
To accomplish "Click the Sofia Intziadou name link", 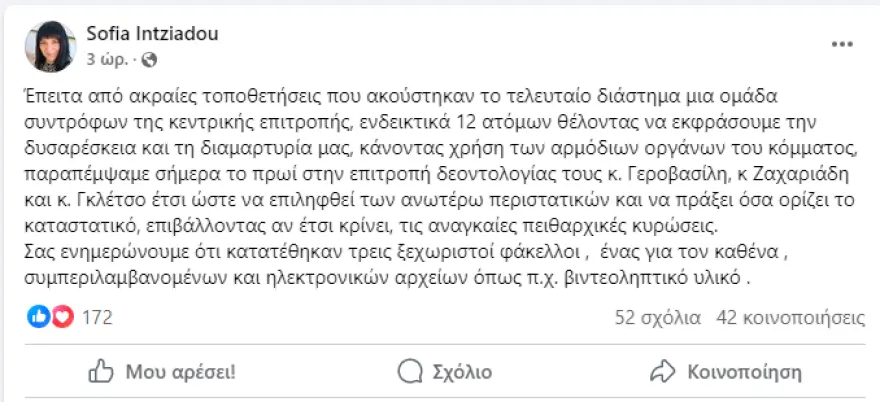I will click(x=153, y=34).
